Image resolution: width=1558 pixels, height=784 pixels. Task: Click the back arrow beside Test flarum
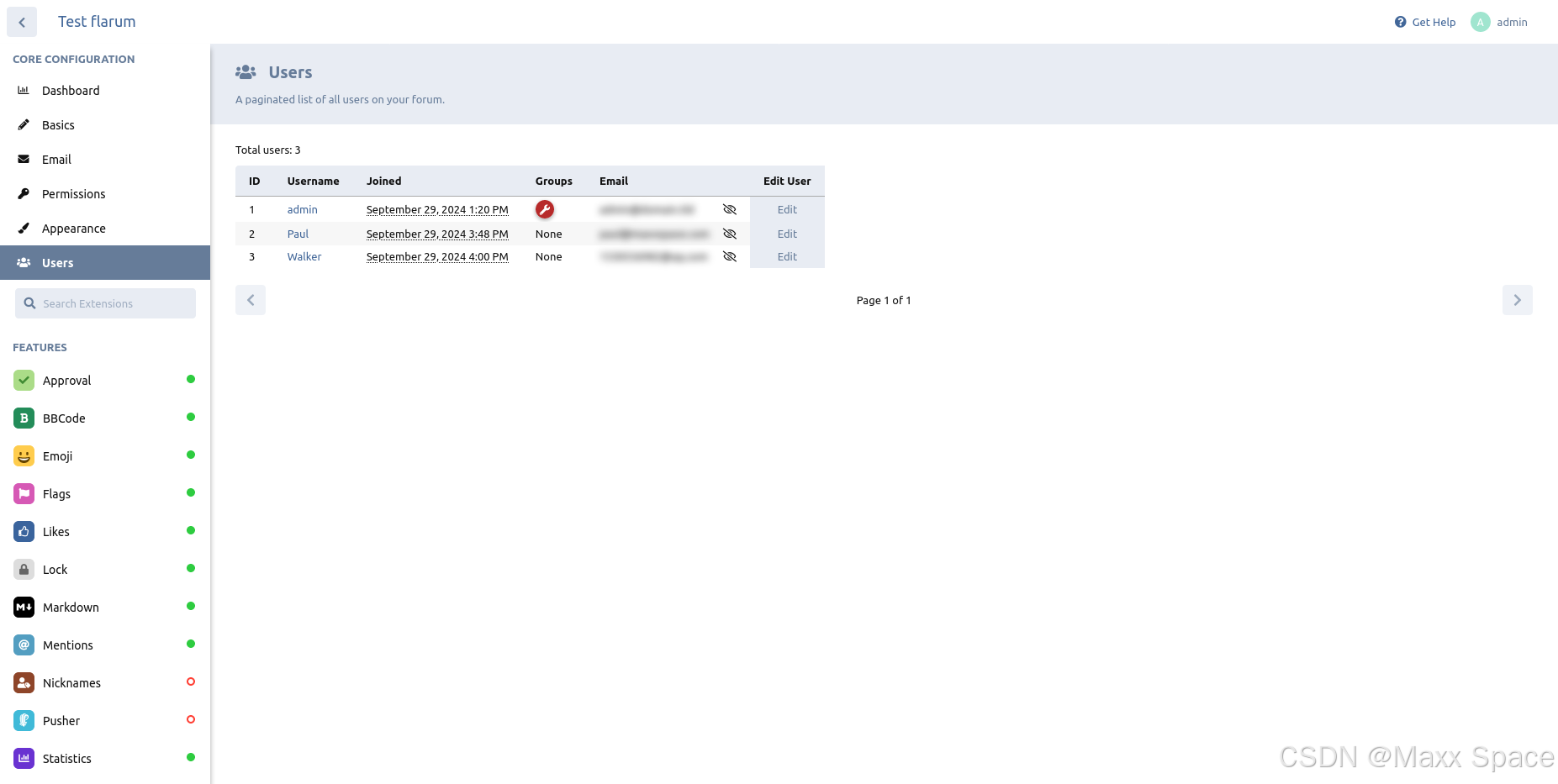click(22, 22)
